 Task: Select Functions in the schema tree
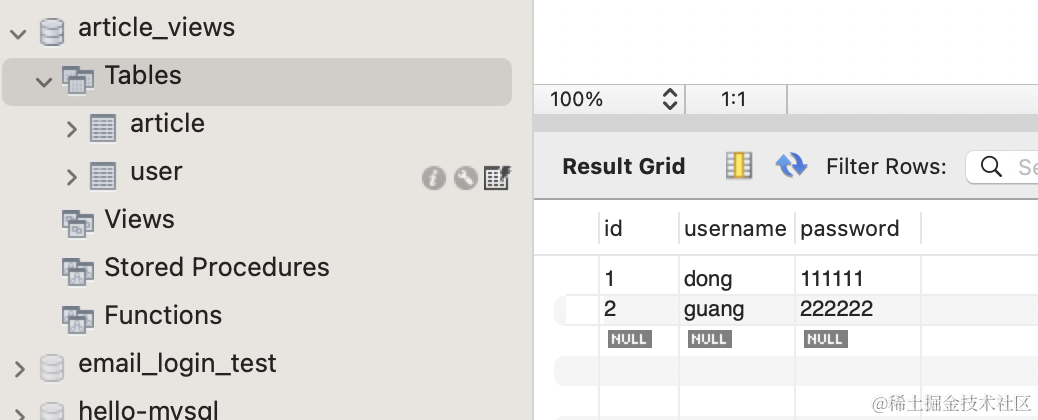tap(163, 316)
